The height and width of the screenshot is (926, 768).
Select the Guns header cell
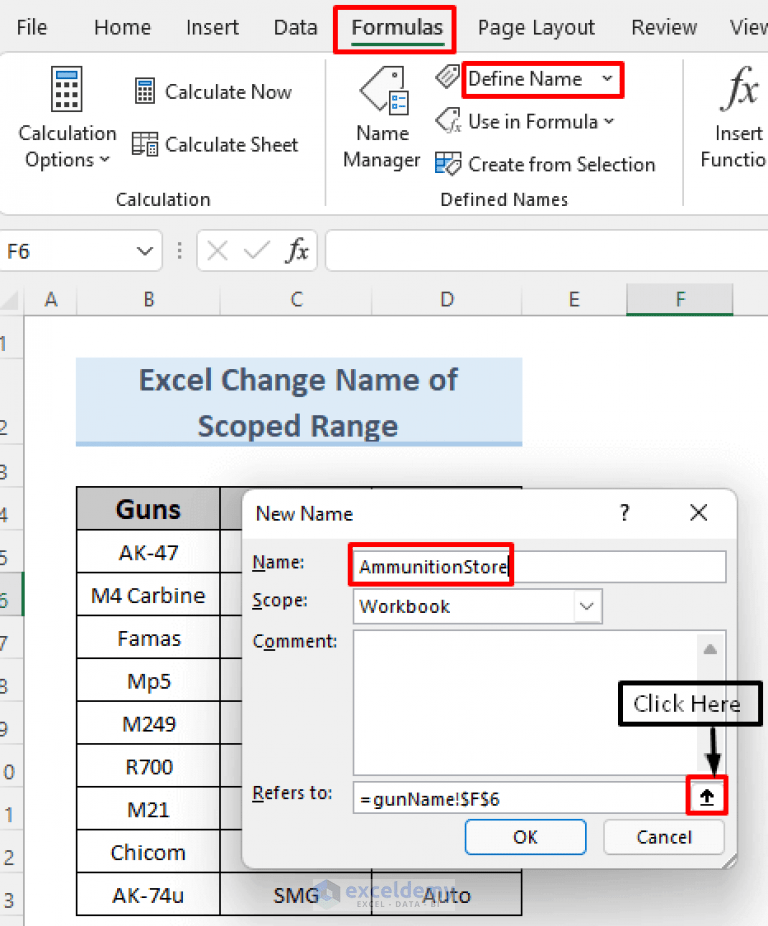click(148, 509)
